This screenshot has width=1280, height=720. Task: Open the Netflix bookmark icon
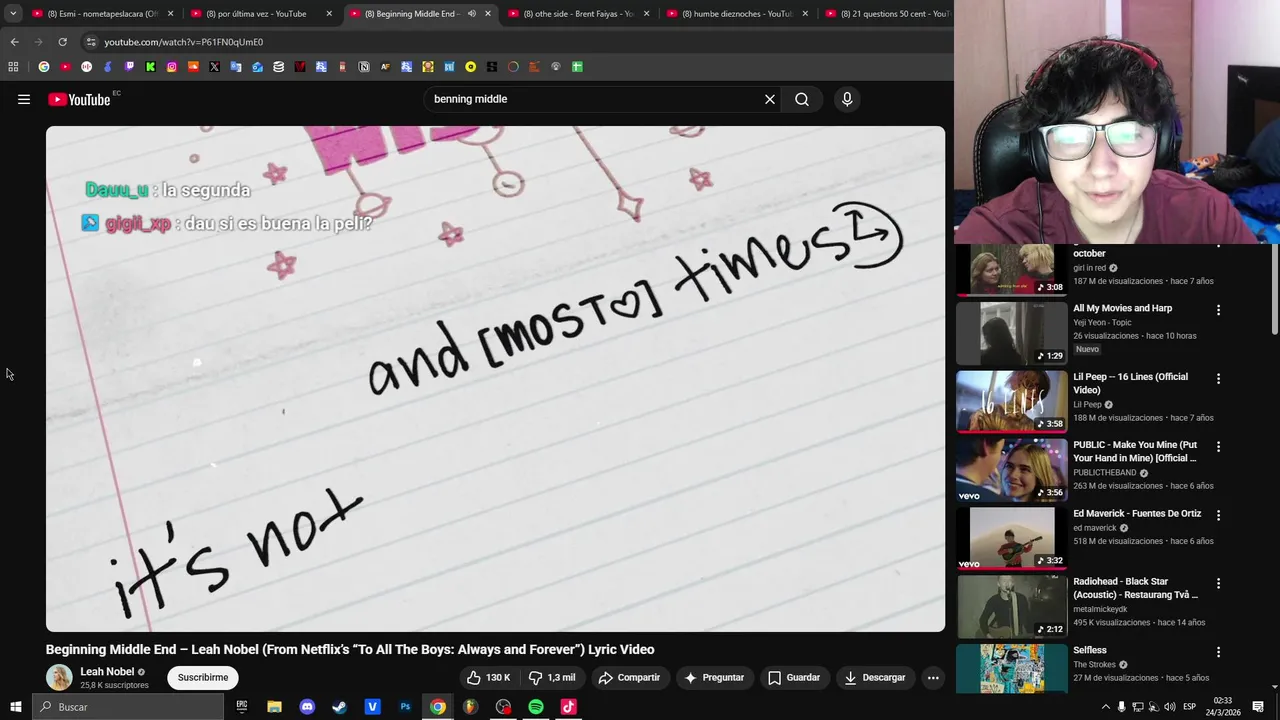300,67
